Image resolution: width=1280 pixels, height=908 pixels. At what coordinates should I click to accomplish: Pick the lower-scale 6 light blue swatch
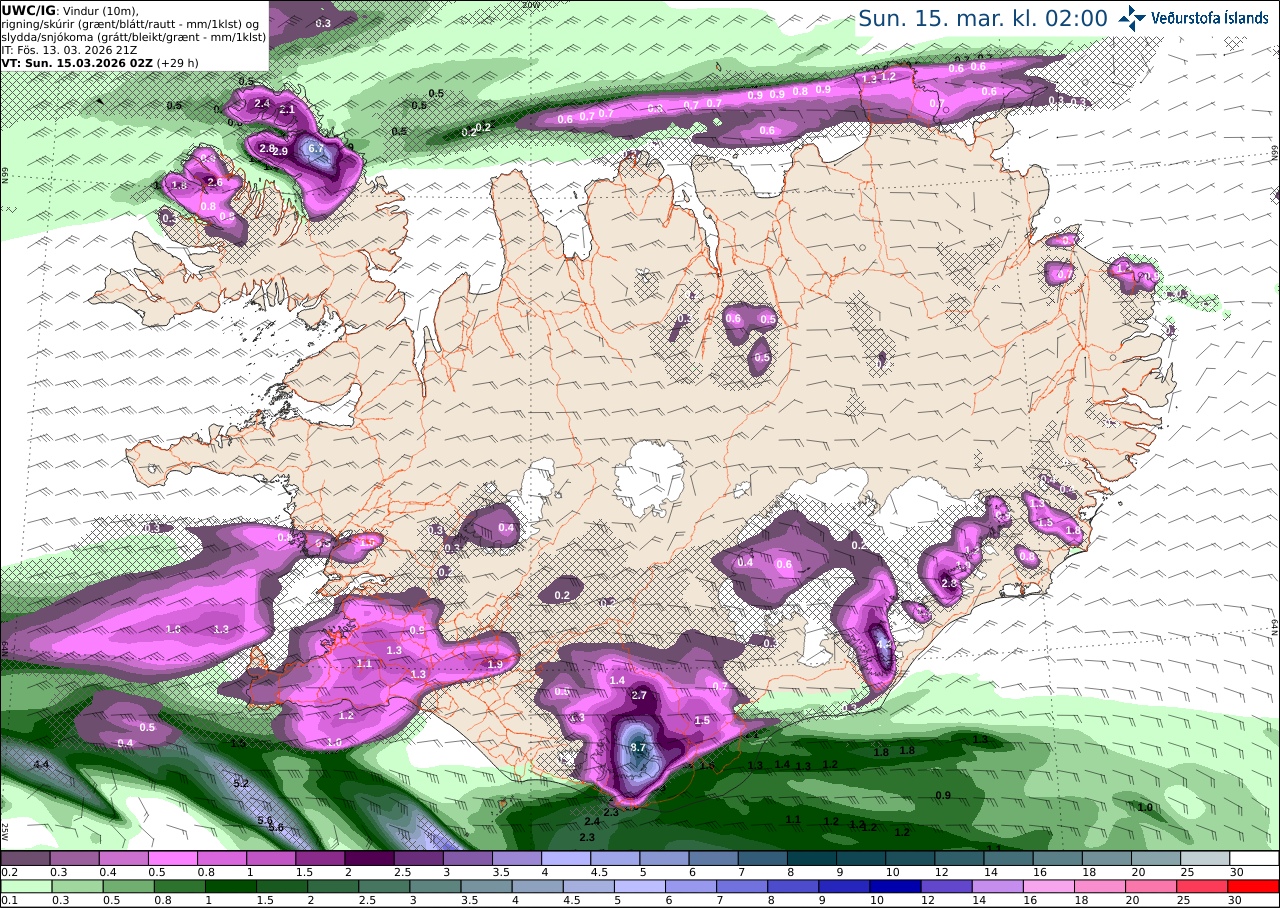coord(691,886)
